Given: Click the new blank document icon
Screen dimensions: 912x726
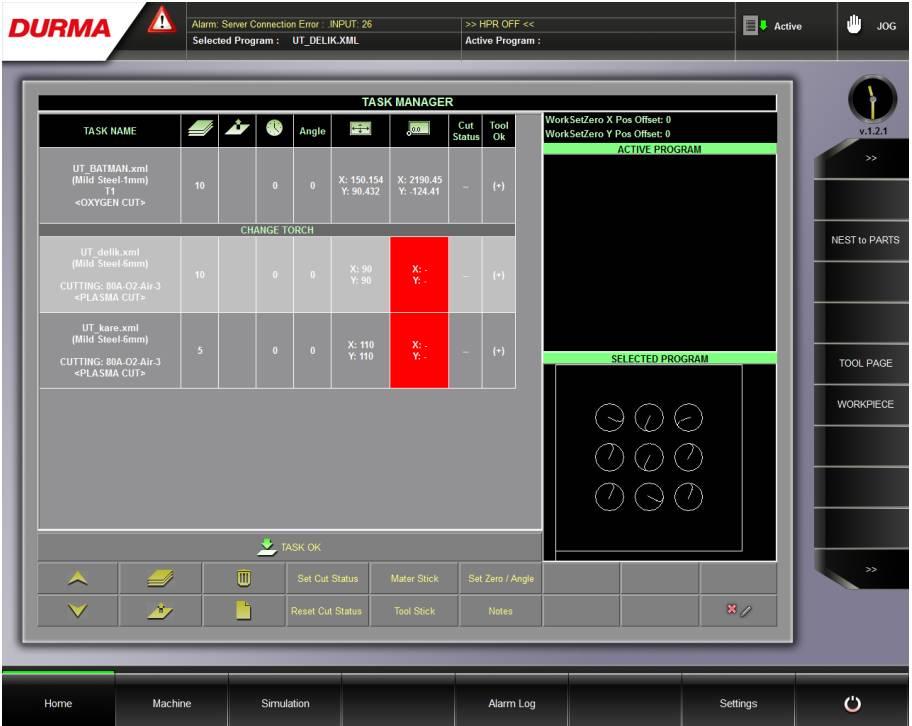Looking at the screenshot, I should click(243, 611).
